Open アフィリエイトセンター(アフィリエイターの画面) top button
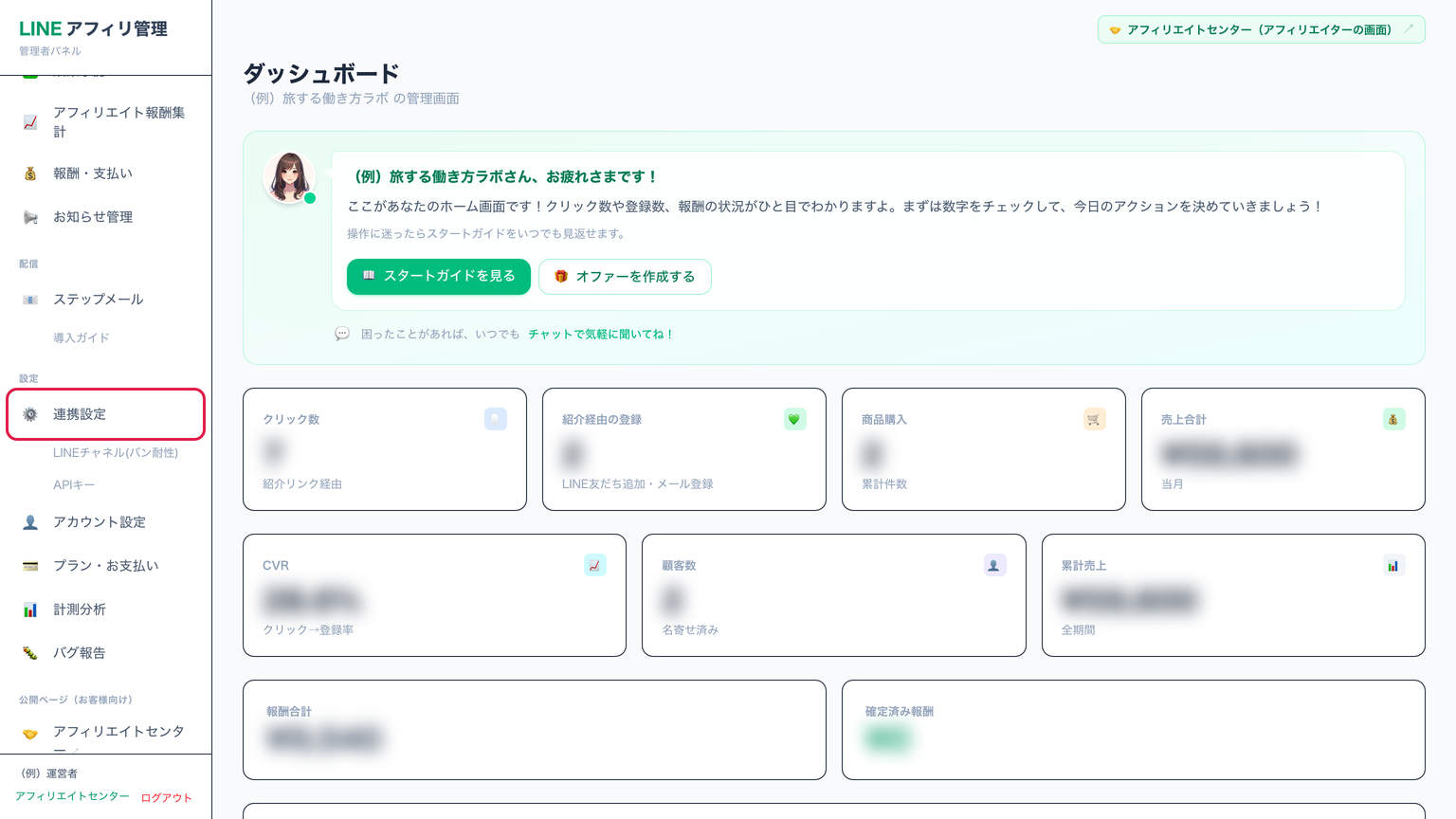1456x819 pixels. pos(1261,29)
